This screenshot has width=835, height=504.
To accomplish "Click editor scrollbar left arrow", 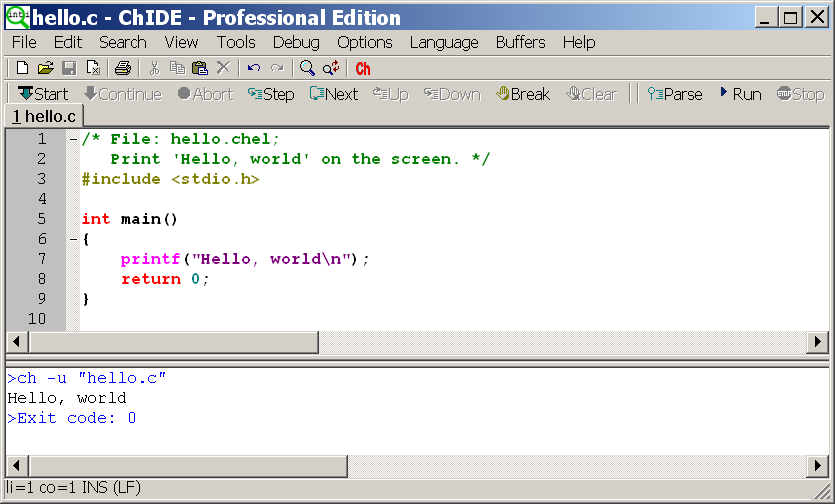I will tap(17, 342).
